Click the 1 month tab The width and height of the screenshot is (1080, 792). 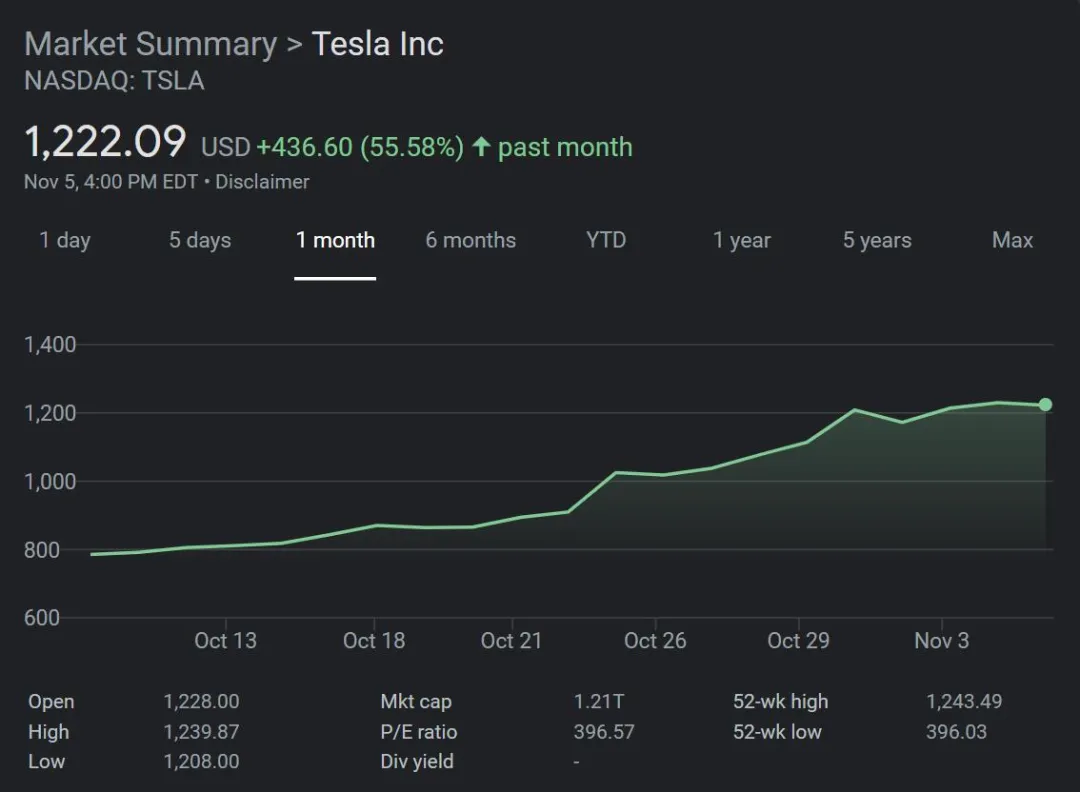coord(335,240)
